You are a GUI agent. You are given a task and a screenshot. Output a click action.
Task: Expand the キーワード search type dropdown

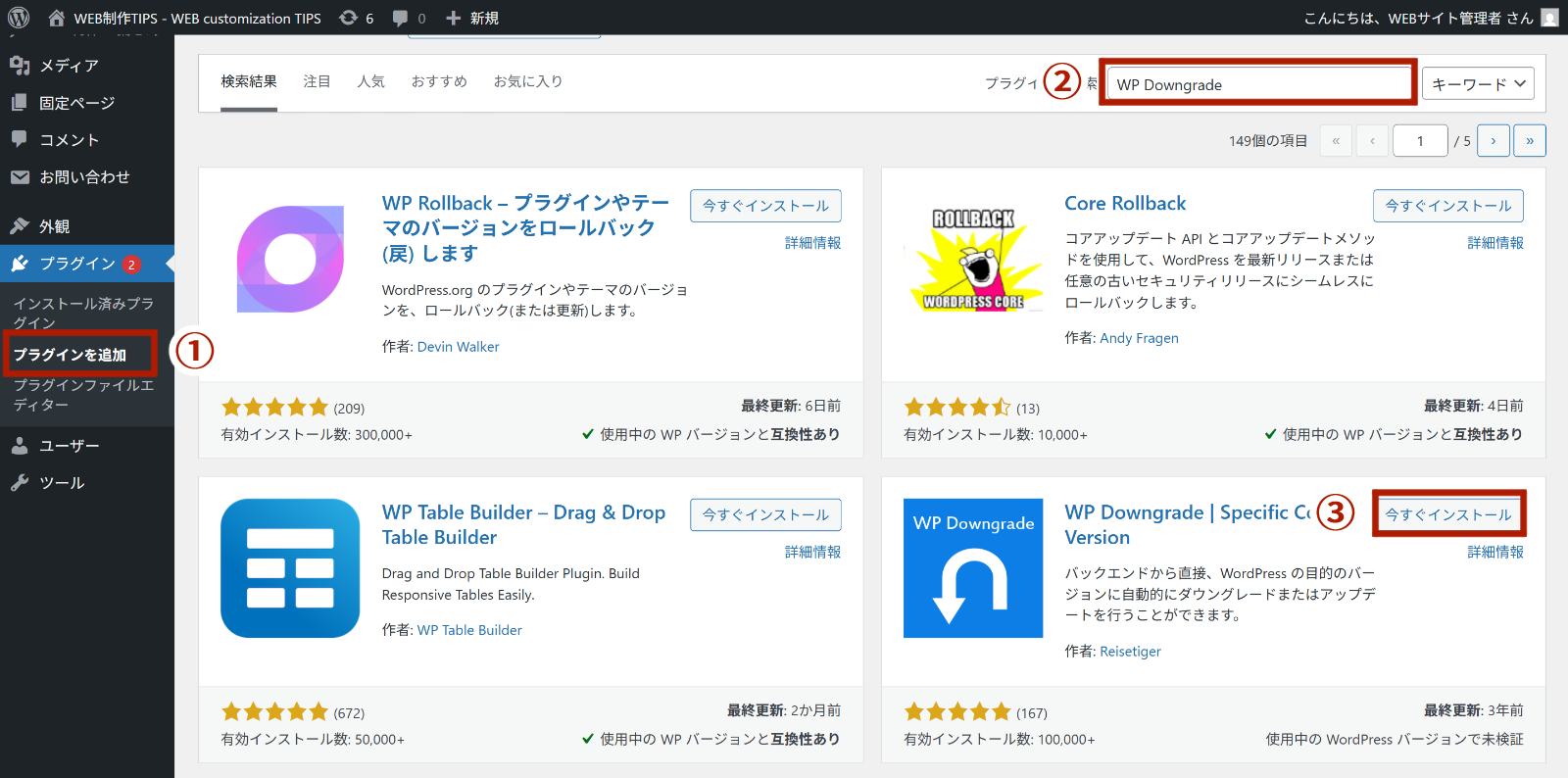pos(1478,84)
